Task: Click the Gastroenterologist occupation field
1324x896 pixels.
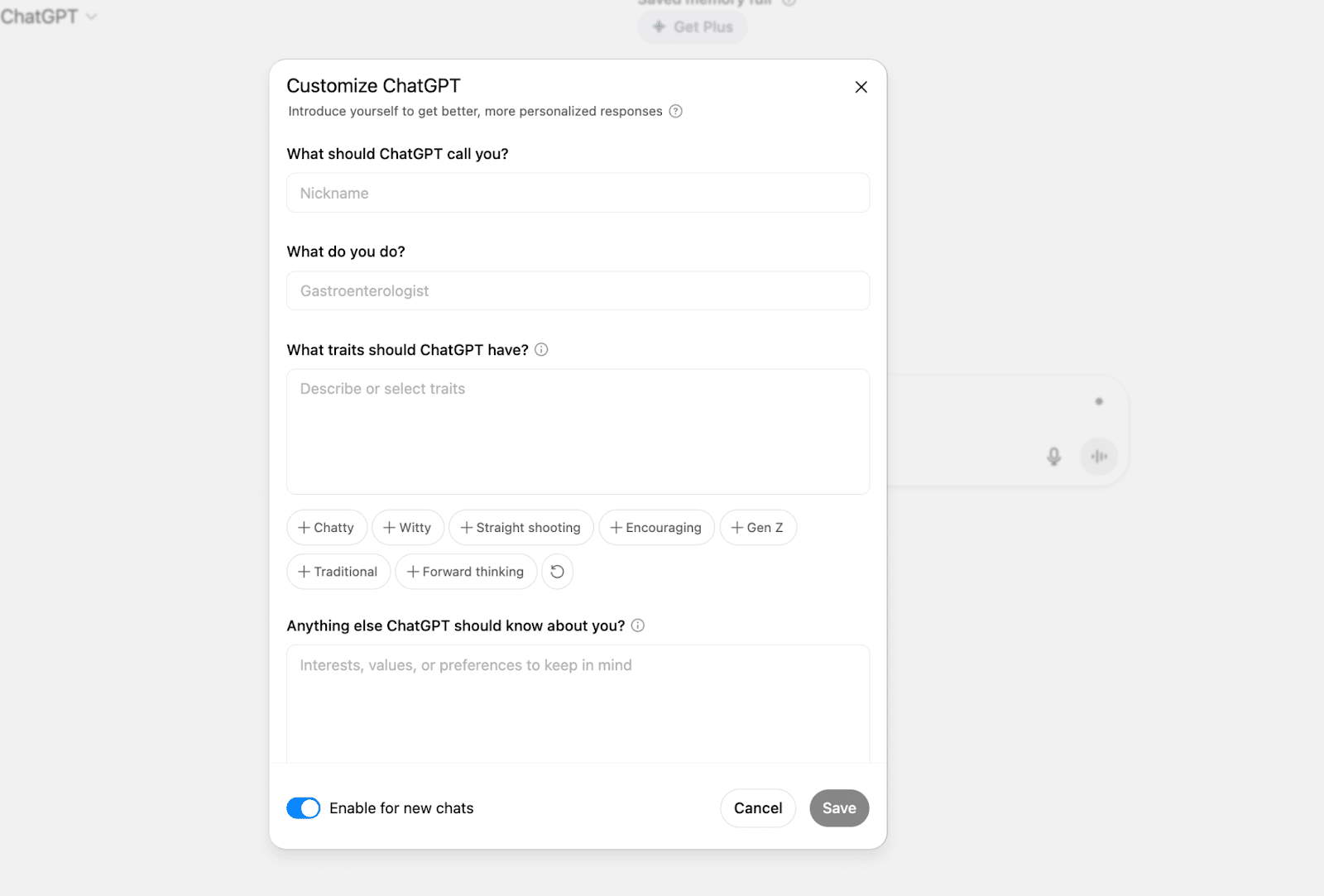Action: 578,290
